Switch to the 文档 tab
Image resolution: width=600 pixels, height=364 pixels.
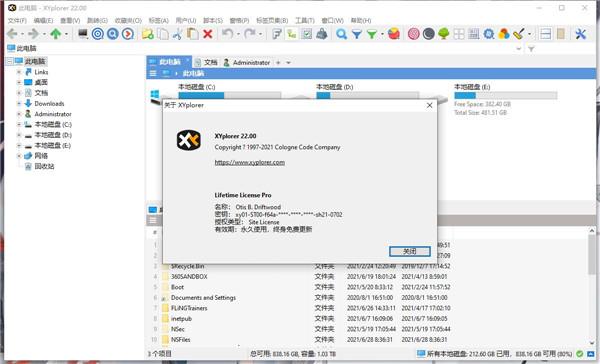coord(207,62)
